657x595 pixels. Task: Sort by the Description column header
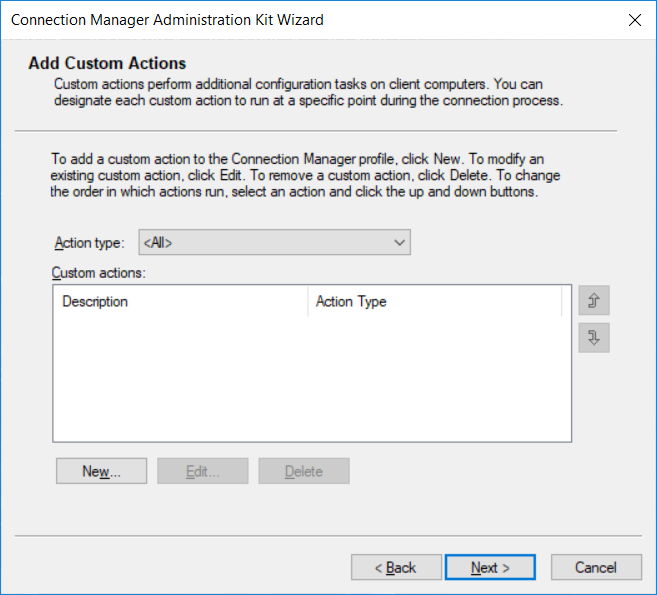coord(181,301)
